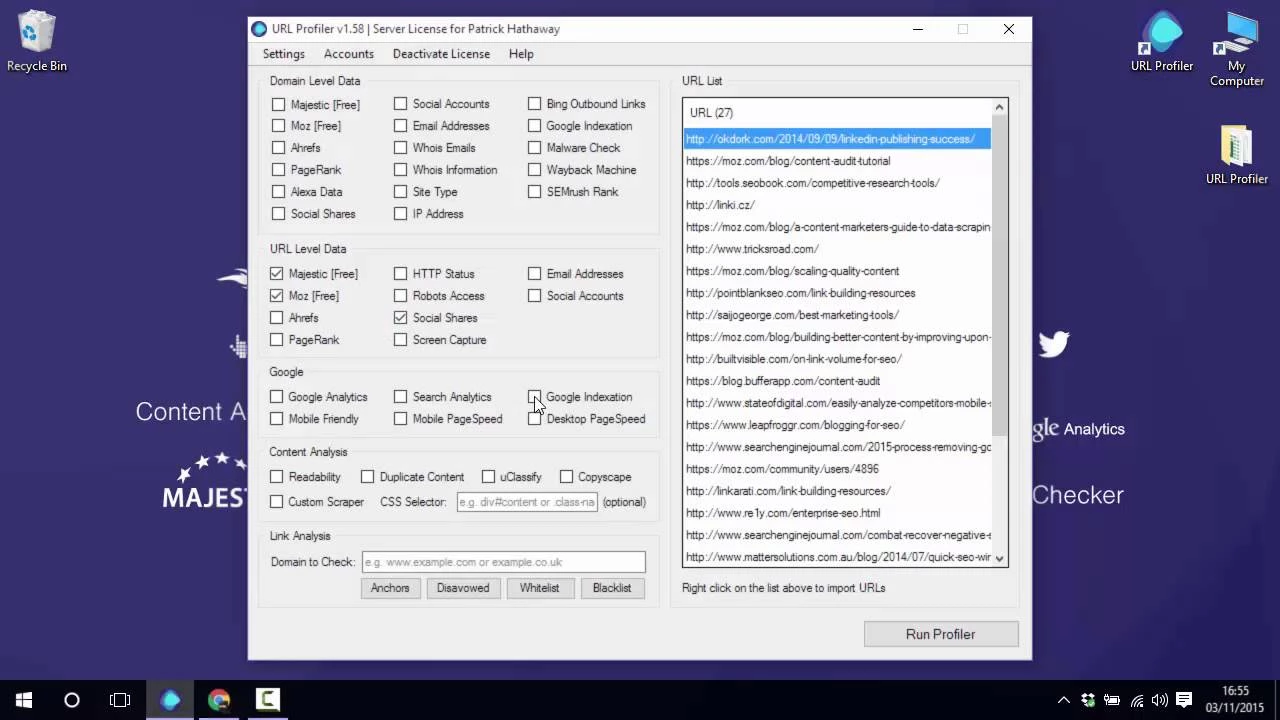Screen dimensions: 1280x720
Task: Open the Dropbox tray icon
Action: point(1088,700)
